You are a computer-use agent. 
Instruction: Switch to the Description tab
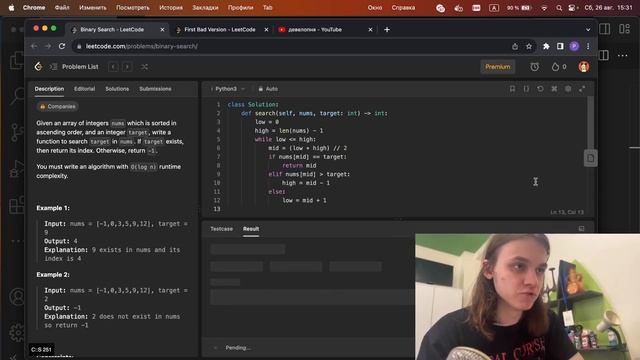tap(49, 89)
